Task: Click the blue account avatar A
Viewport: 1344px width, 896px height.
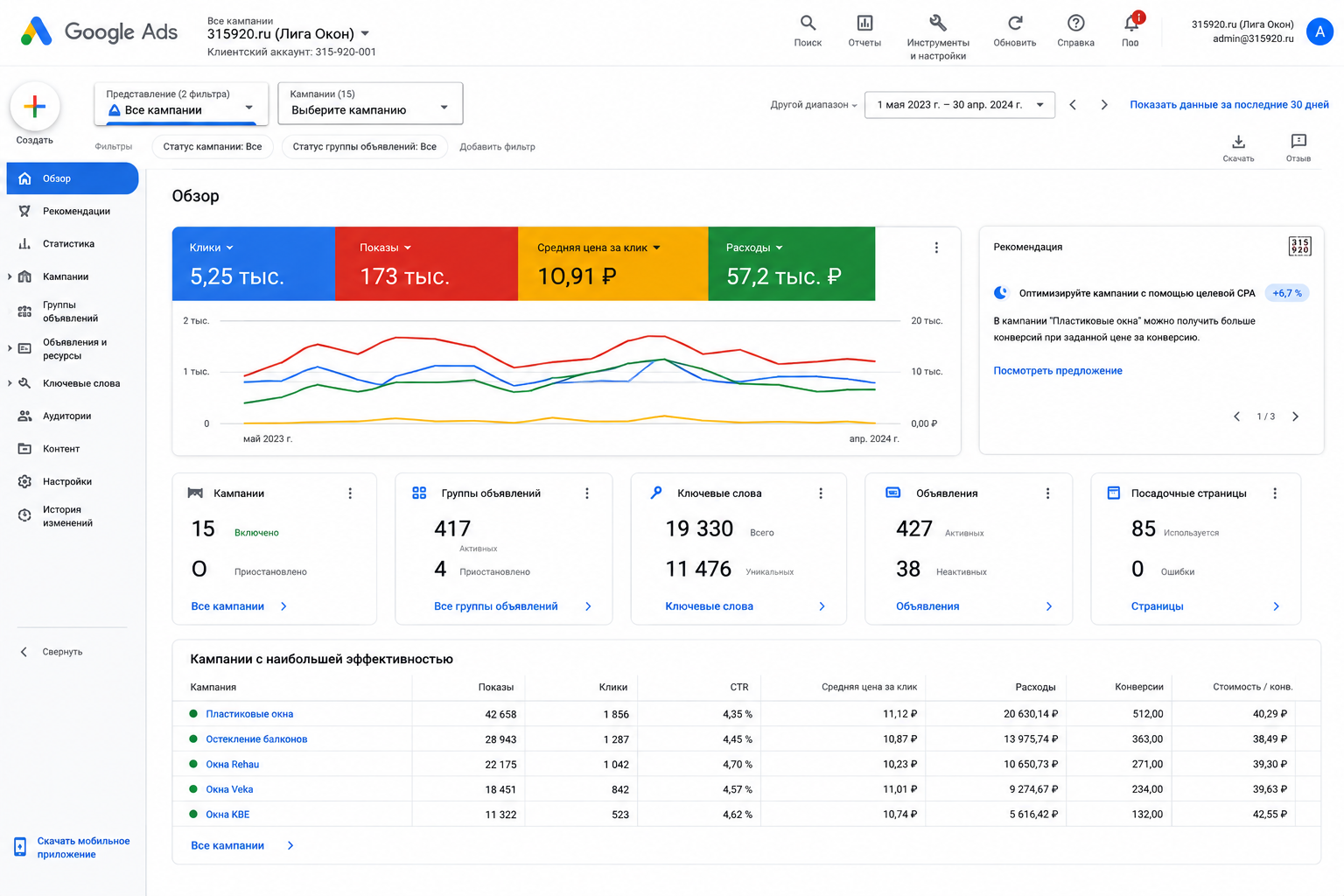Action: point(1319,31)
